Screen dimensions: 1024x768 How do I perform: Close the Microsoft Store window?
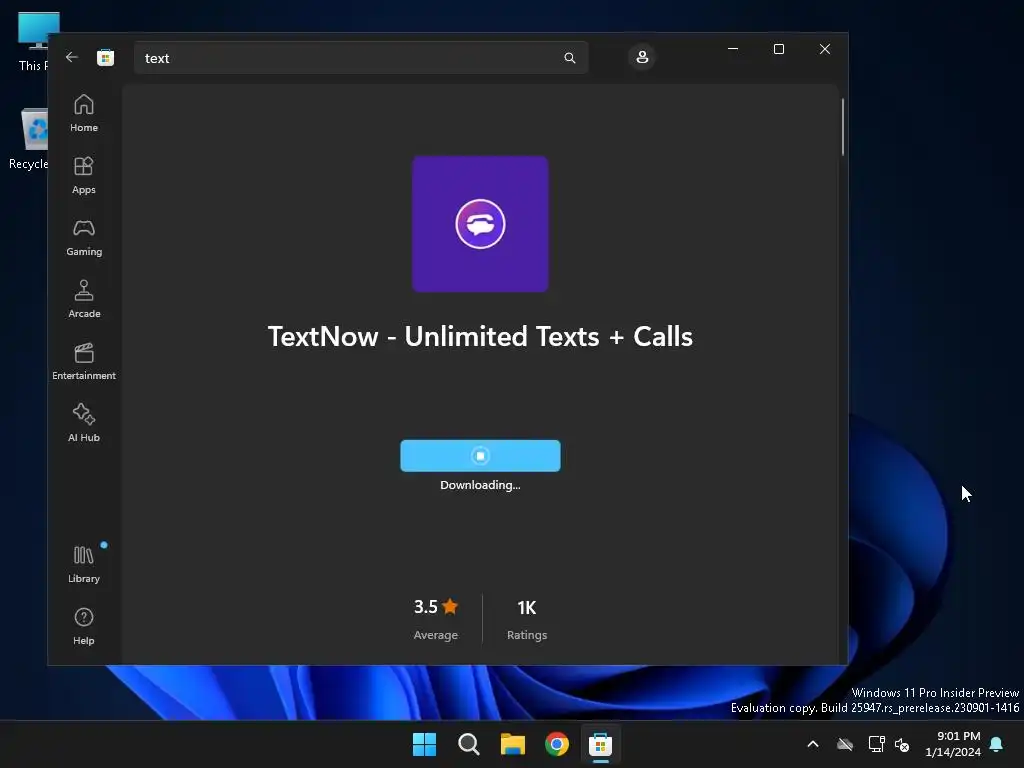point(825,49)
